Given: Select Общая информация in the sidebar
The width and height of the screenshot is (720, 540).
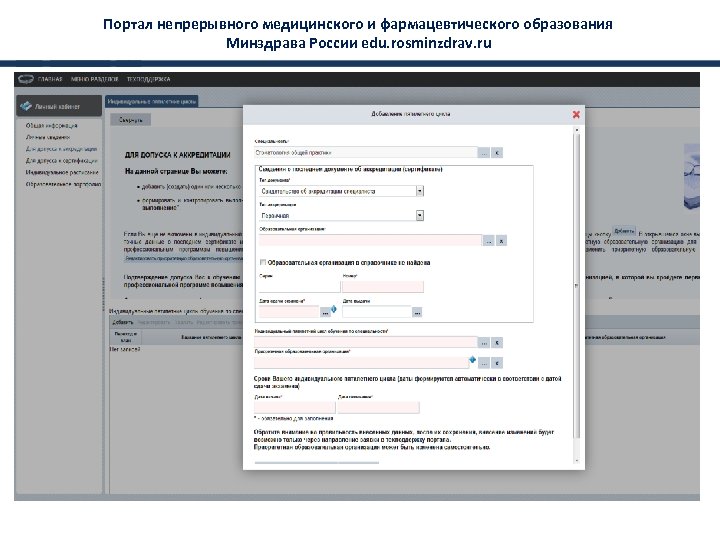Looking at the screenshot, I should pyautogui.click(x=51, y=125).
